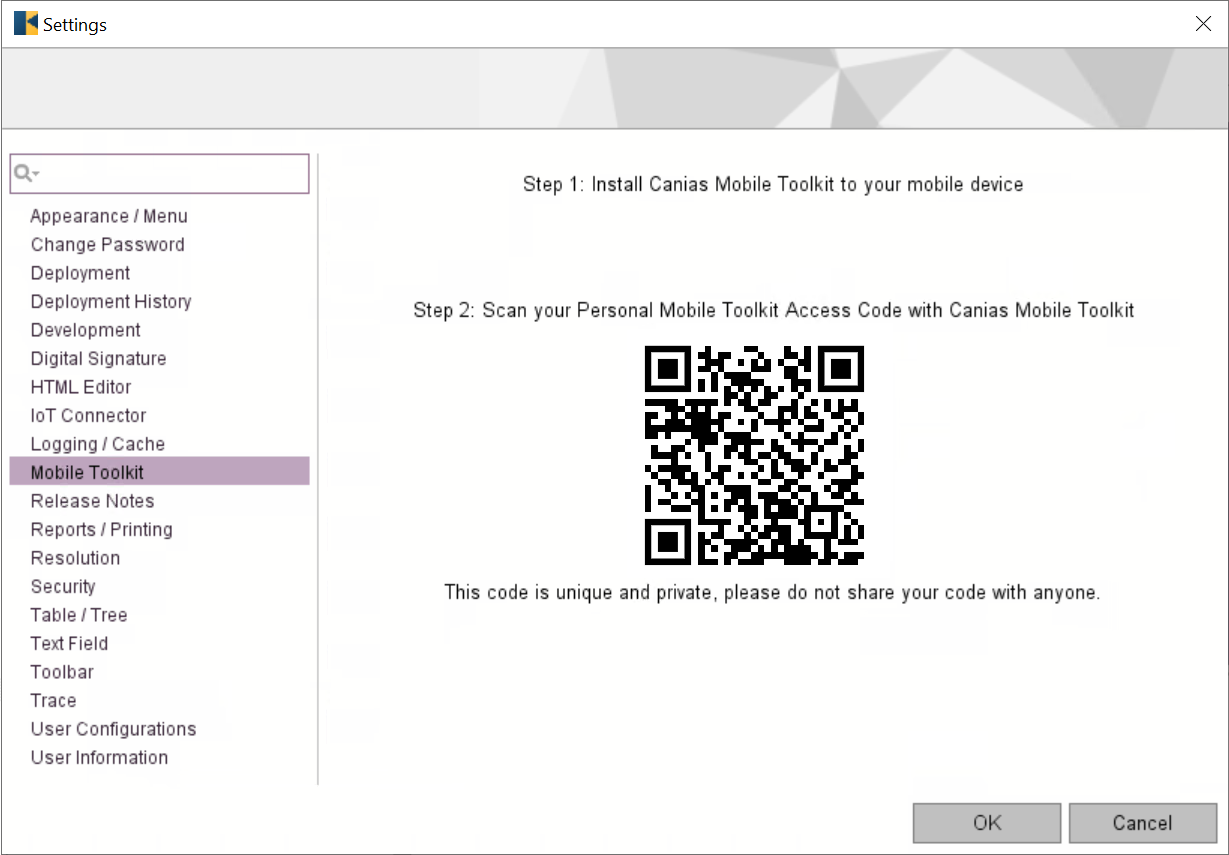Open Release Notes page

coord(92,501)
